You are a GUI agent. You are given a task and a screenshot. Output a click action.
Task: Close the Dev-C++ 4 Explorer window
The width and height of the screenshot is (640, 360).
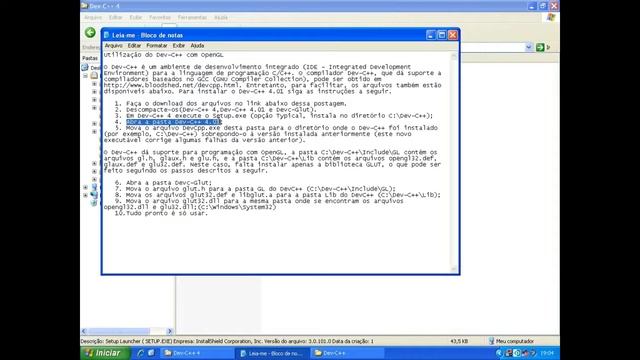pyautogui.click(x=554, y=6)
